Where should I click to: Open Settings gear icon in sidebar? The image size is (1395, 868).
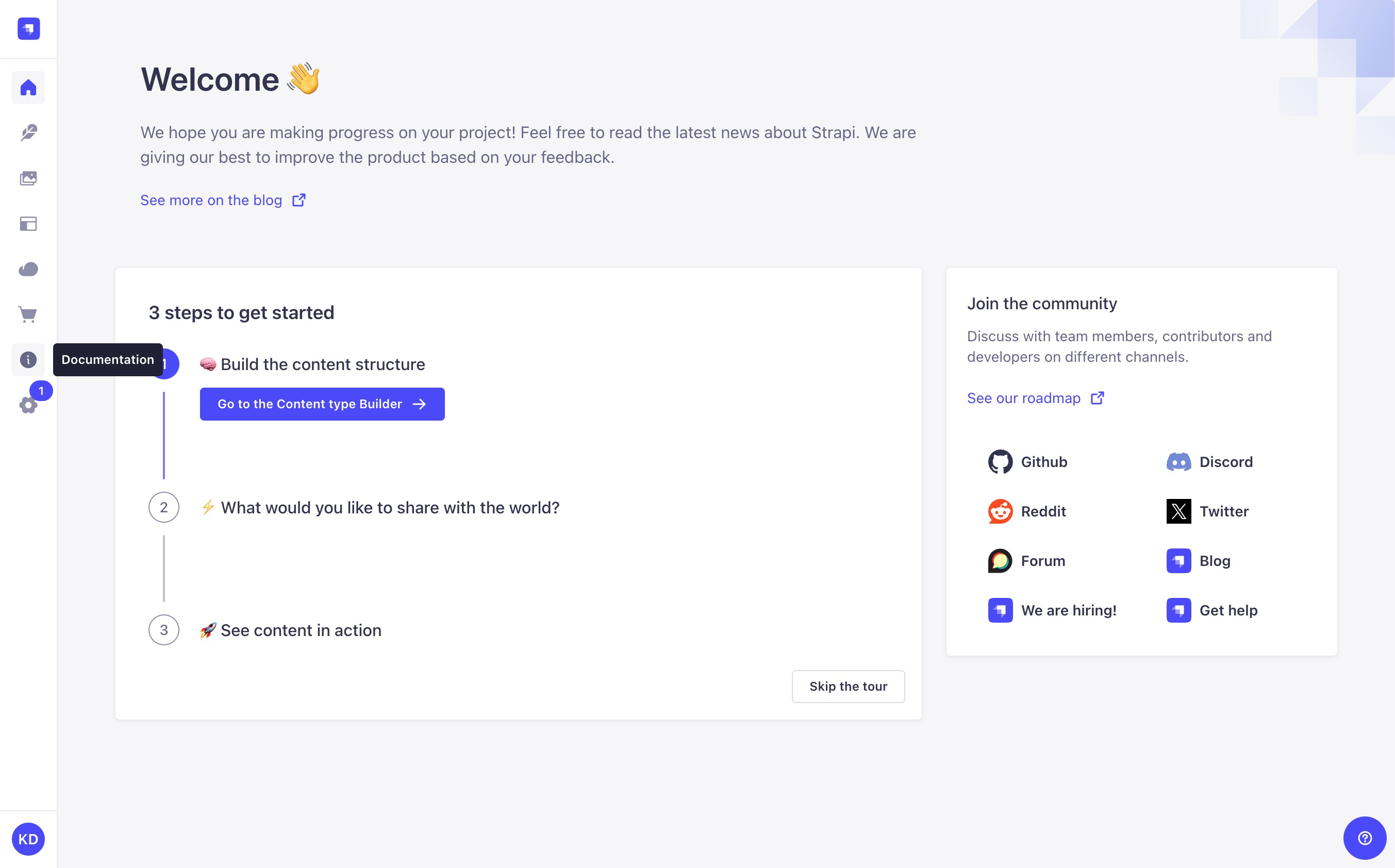(x=28, y=405)
